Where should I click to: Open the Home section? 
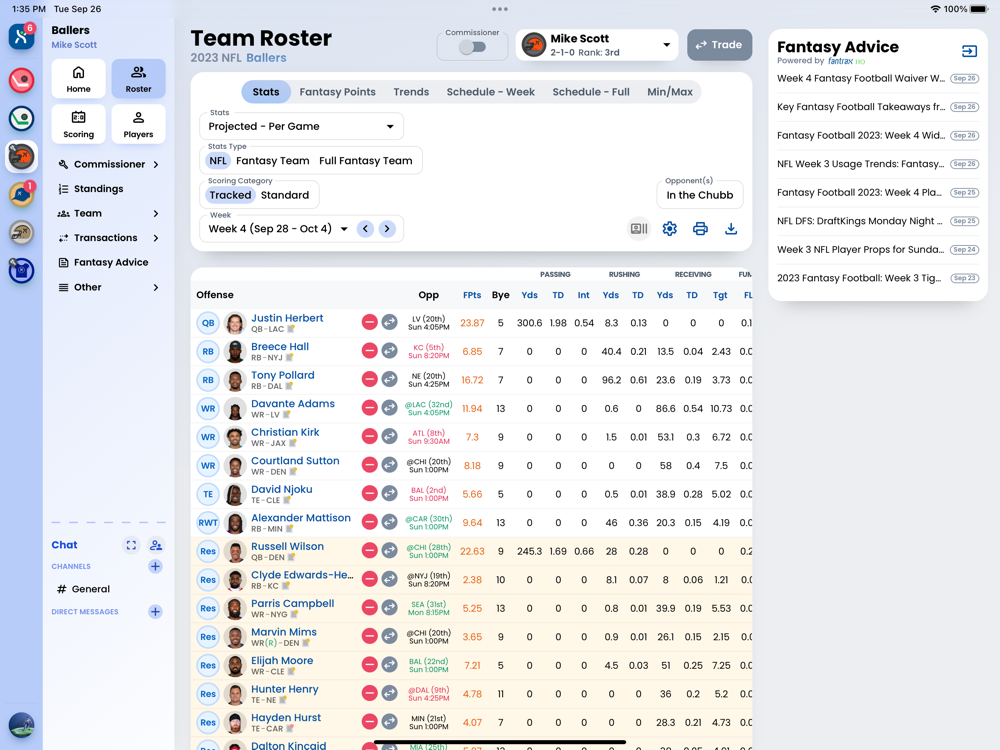[78, 79]
